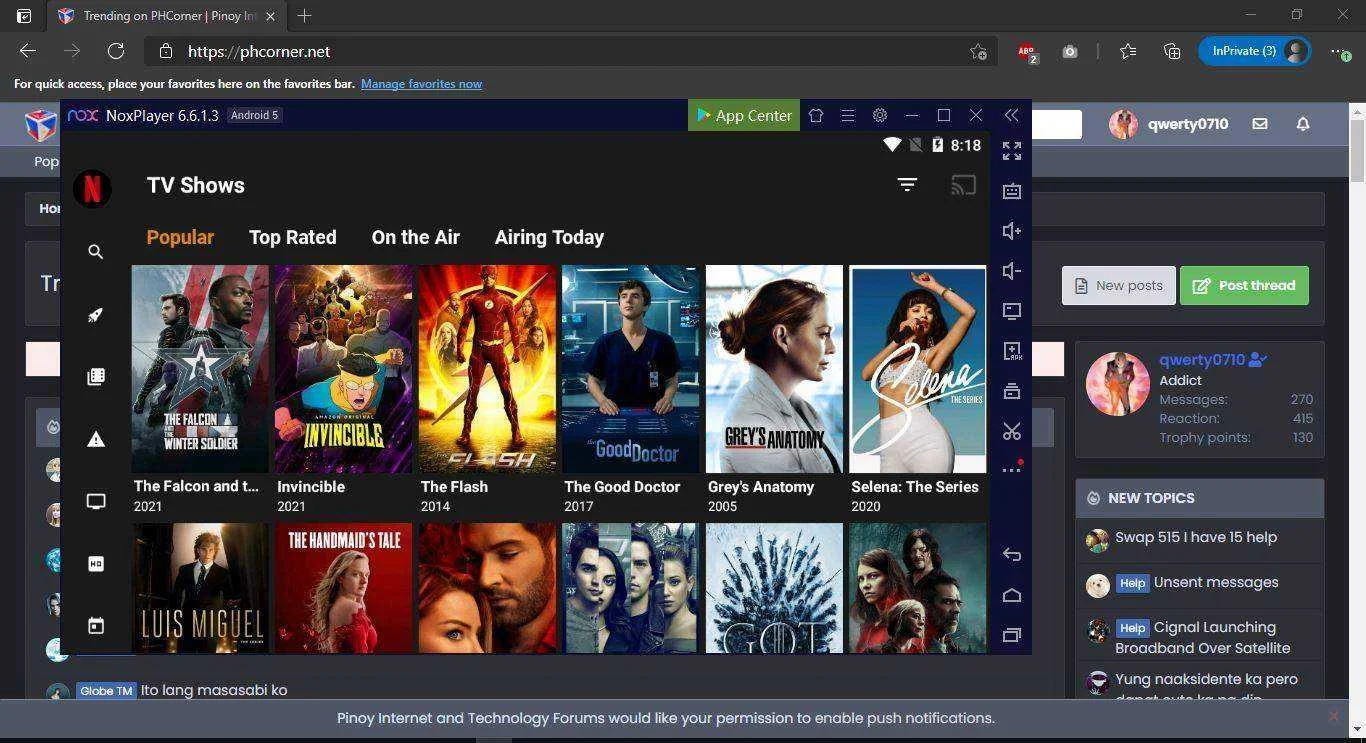1366x743 pixels.
Task: Open a new browser tab
Action: (304, 16)
